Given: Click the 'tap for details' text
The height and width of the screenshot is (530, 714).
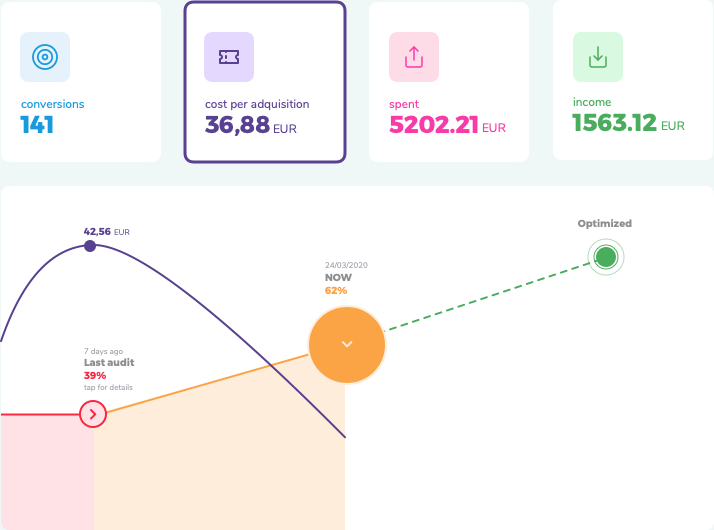Looking at the screenshot, I should pyautogui.click(x=108, y=387).
